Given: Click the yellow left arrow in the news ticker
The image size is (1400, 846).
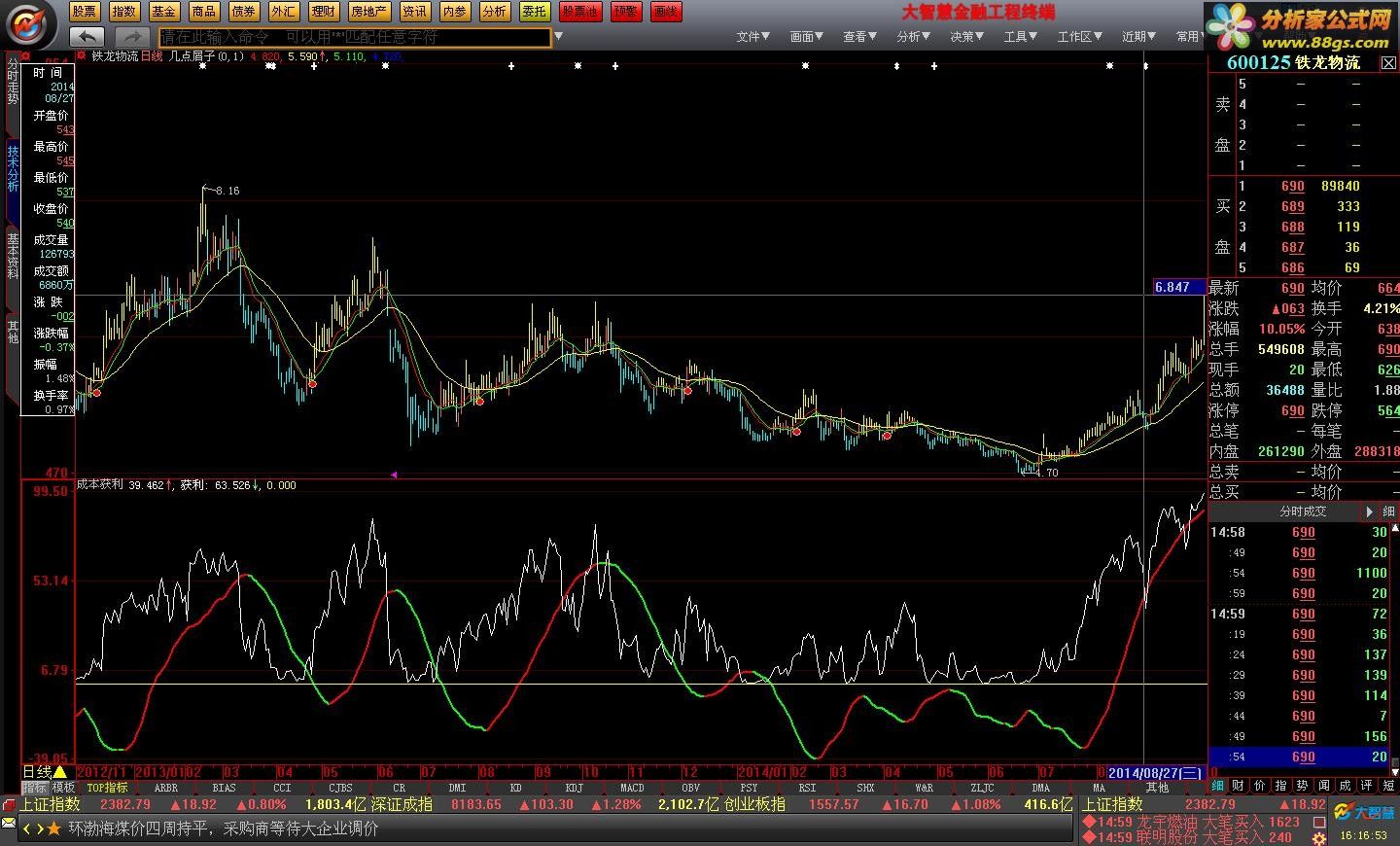Looking at the screenshot, I should (x=27, y=828).
